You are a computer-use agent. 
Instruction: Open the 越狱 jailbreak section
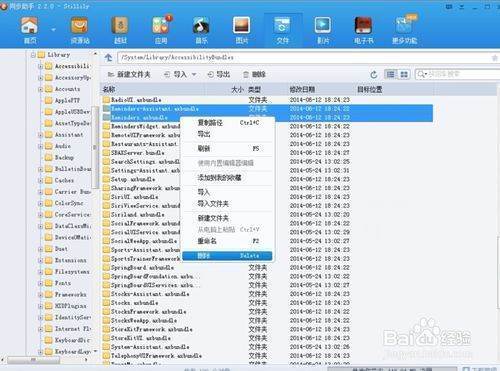120,31
